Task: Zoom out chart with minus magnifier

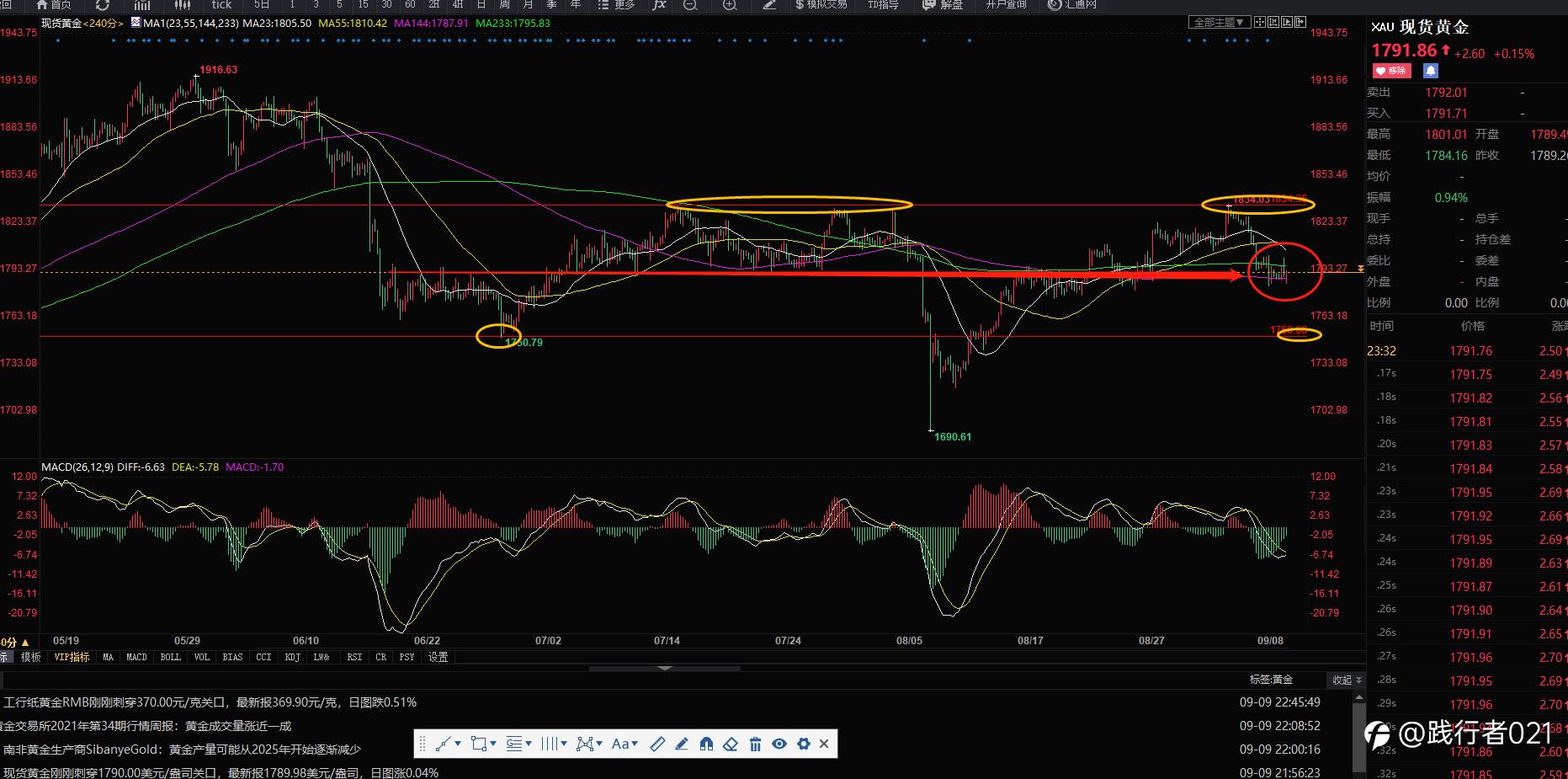Action: tap(690, 4)
